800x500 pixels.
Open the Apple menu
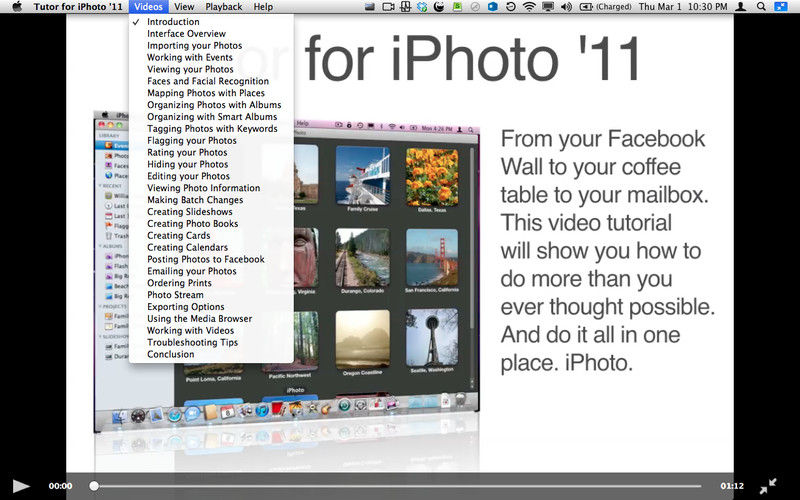[x=17, y=7]
